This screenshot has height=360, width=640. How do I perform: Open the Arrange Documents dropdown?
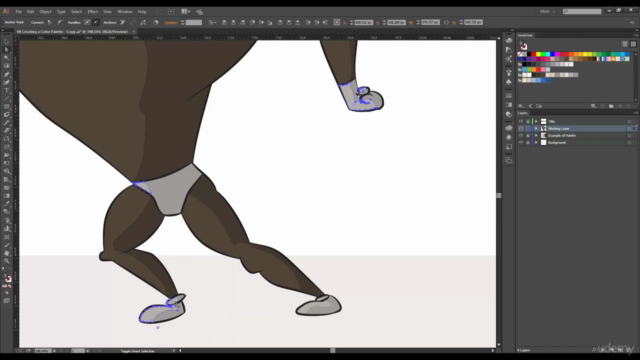pyautogui.click(x=186, y=11)
